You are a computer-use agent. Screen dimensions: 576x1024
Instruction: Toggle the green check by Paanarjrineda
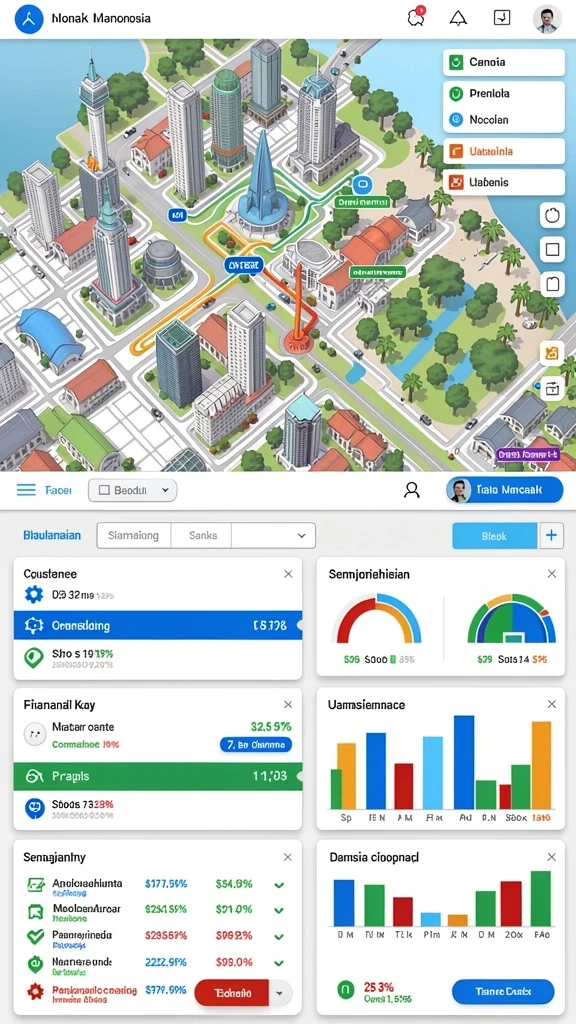pyautogui.click(x=34, y=936)
